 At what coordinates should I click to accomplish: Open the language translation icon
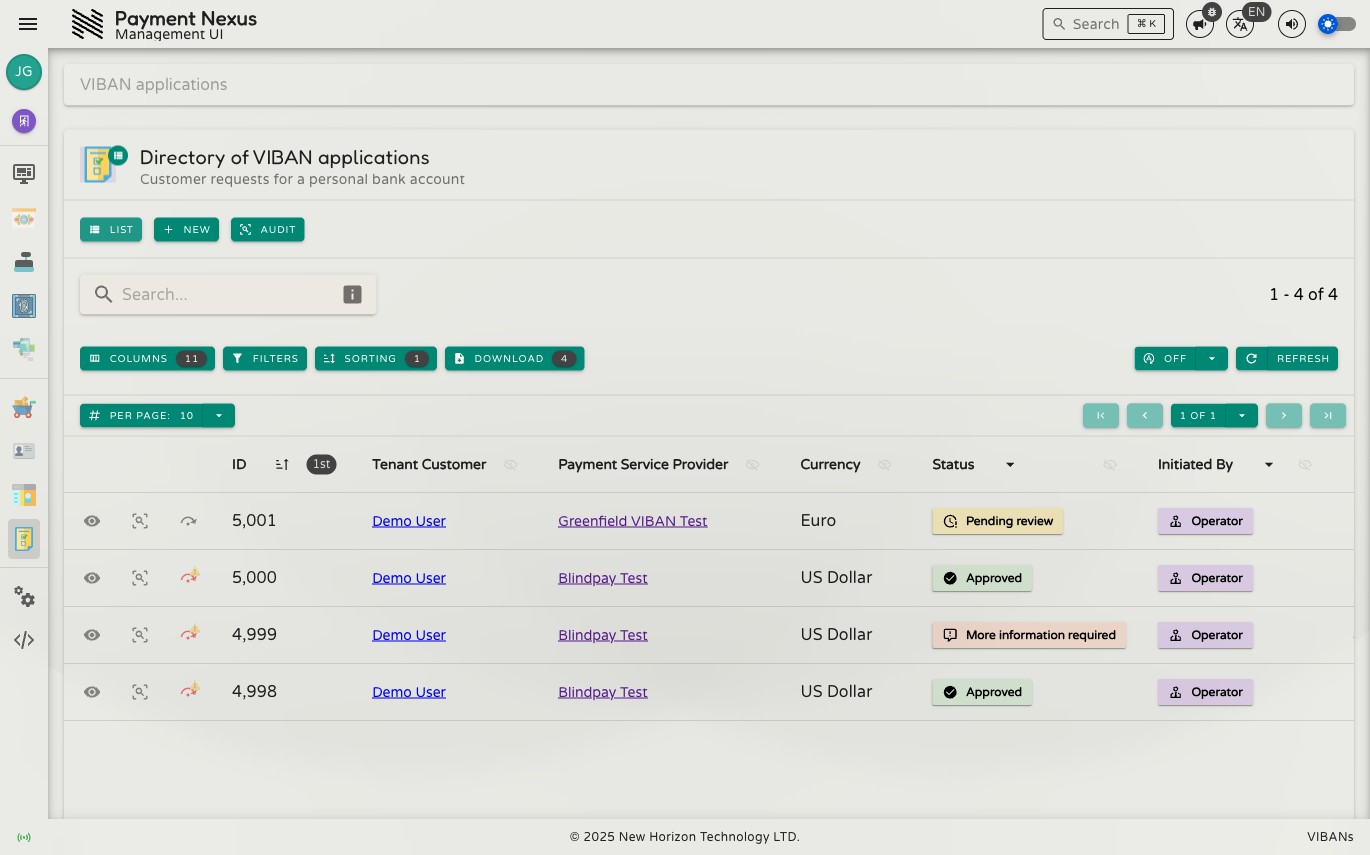coord(1240,24)
